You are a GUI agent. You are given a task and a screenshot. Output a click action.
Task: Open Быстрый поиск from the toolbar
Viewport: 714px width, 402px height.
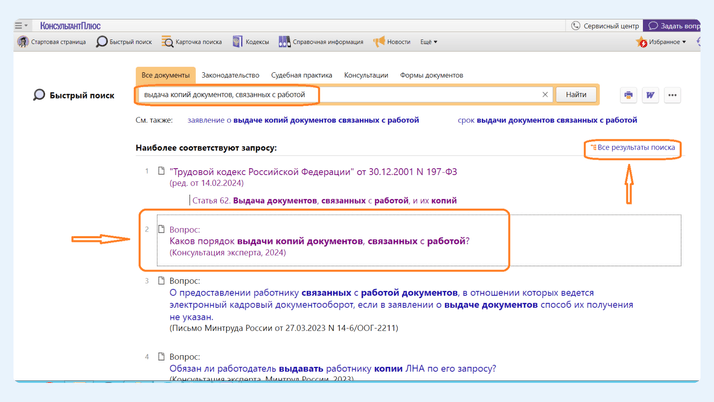102,42
